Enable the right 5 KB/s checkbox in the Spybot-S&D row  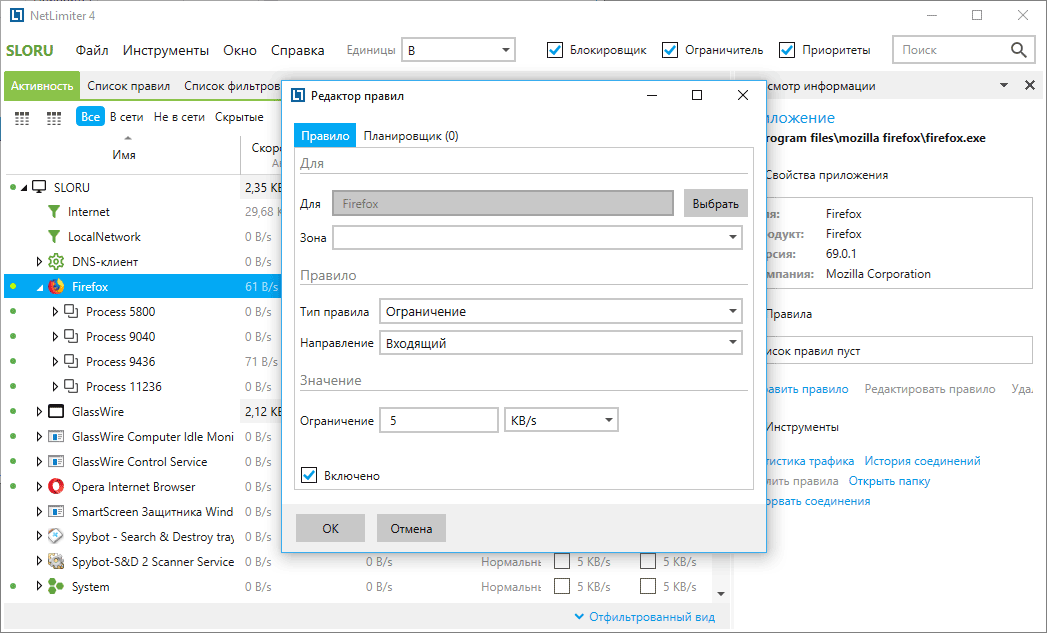point(648,562)
